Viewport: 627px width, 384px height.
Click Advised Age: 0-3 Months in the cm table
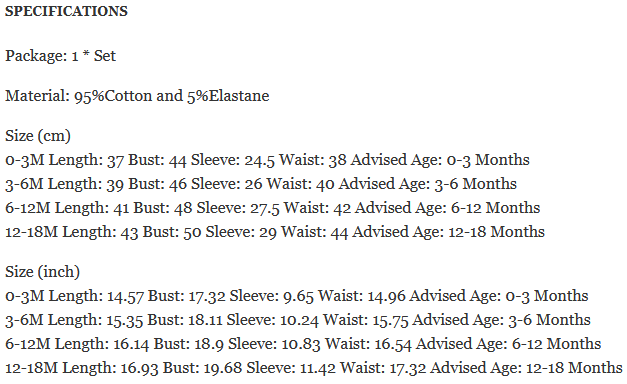440,160
